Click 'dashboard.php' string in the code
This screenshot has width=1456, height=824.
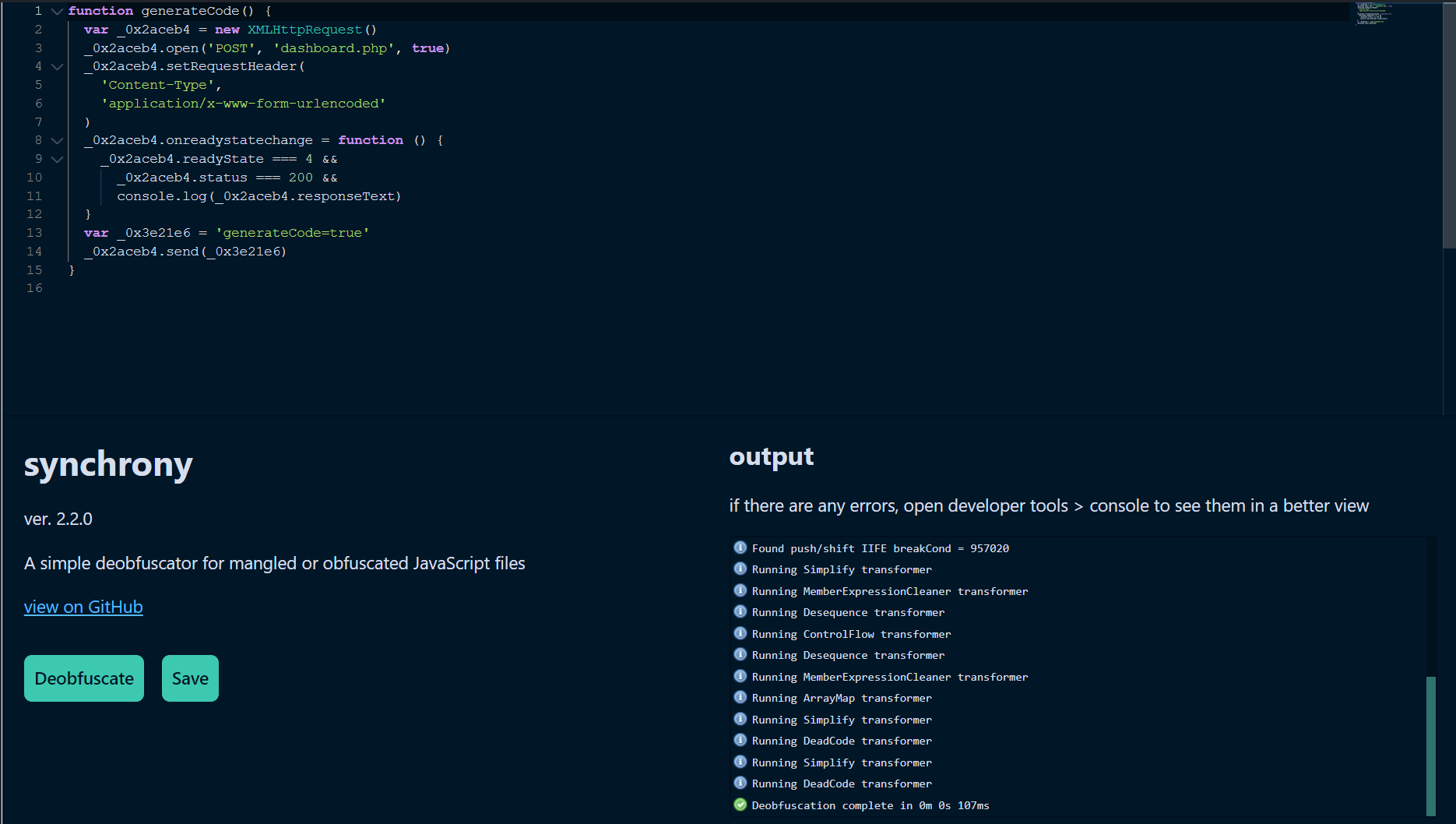pos(333,48)
